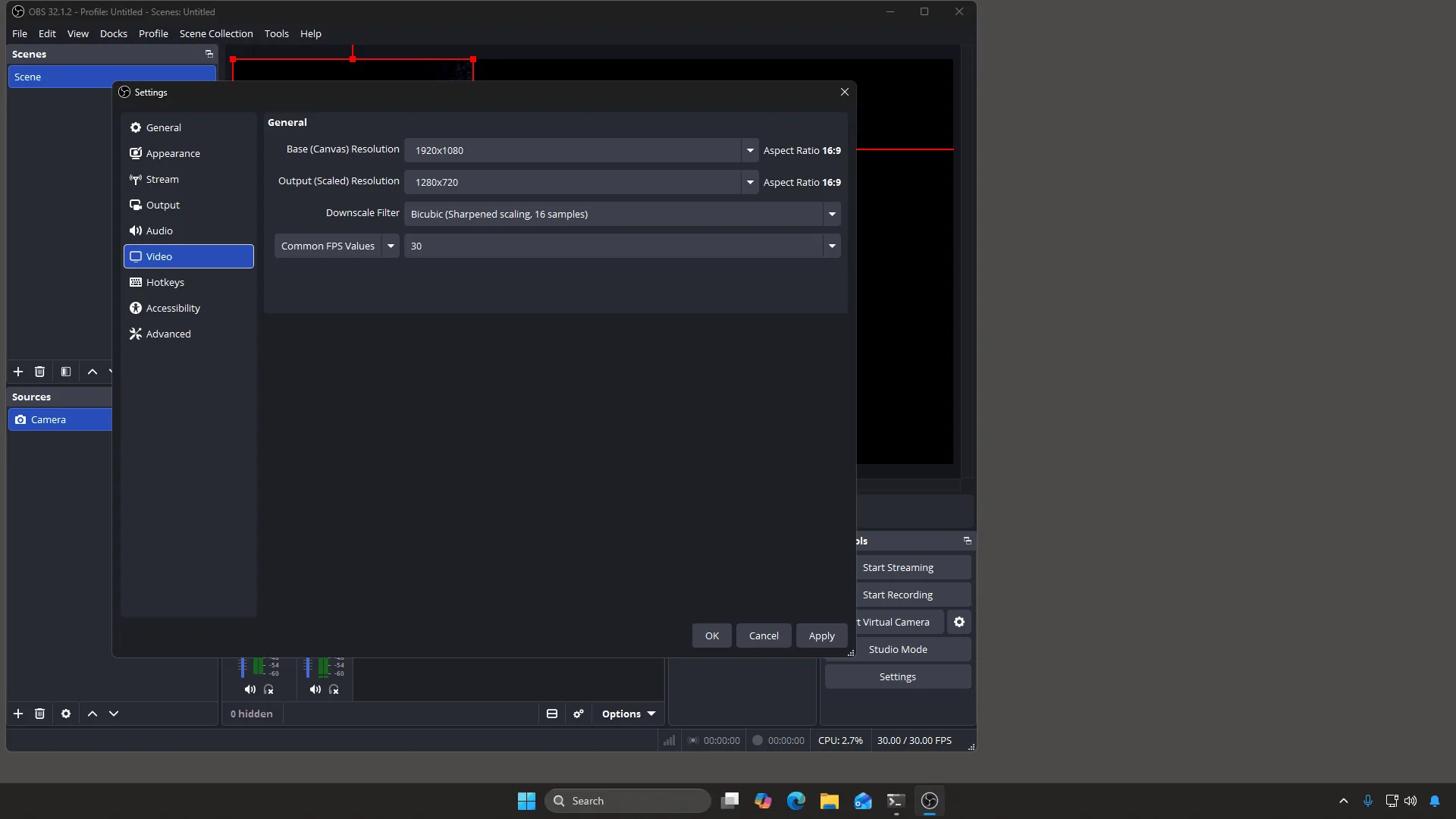The image size is (1456, 819).
Task: Click OK in Settings dialog
Action: [711, 635]
